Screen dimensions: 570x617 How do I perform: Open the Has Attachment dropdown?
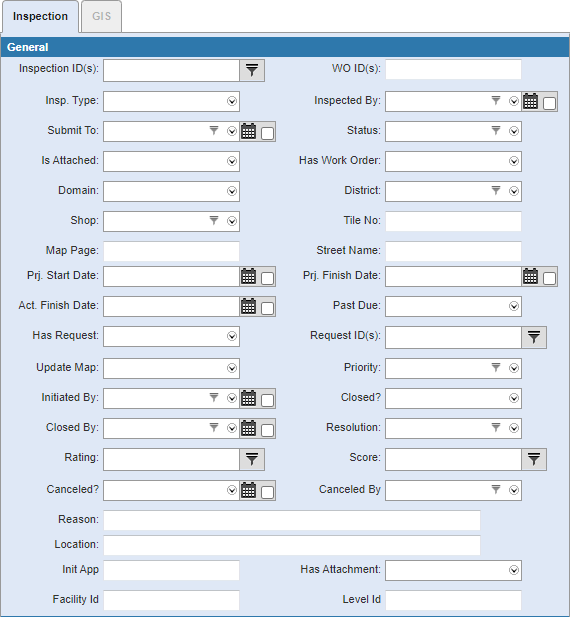coord(514,570)
